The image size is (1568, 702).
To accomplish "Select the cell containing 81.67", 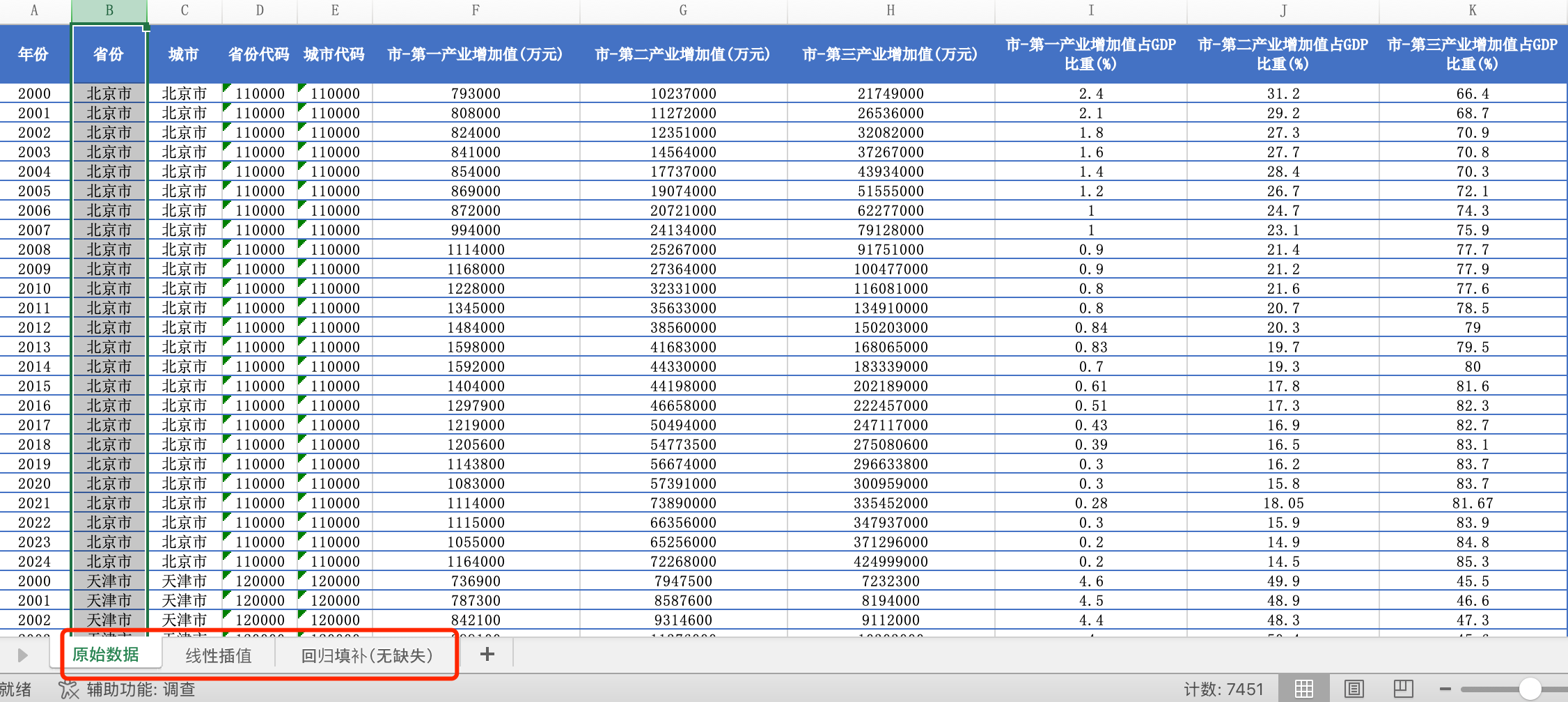I will tap(1473, 503).
